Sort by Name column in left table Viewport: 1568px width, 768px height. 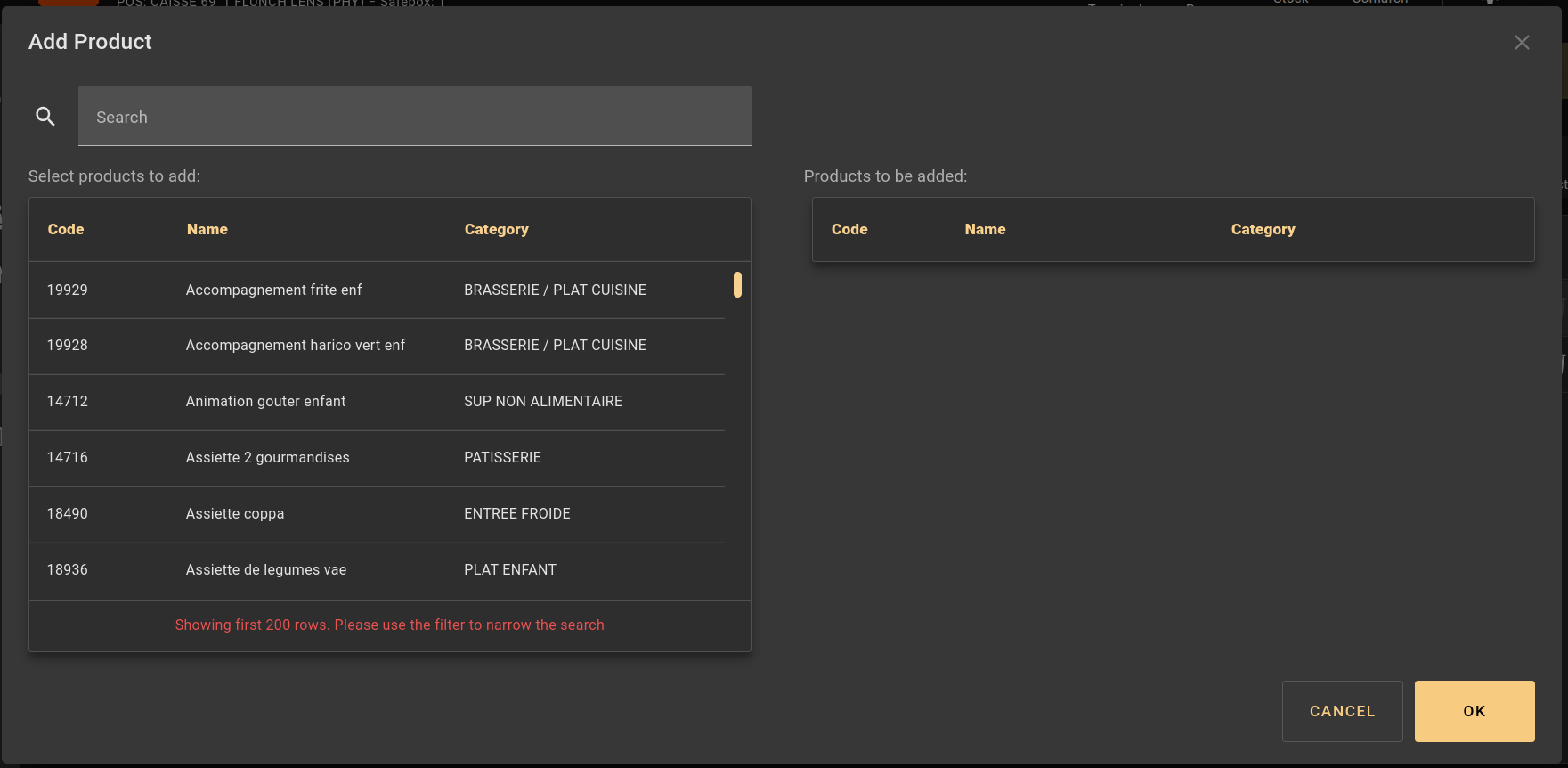pos(207,230)
